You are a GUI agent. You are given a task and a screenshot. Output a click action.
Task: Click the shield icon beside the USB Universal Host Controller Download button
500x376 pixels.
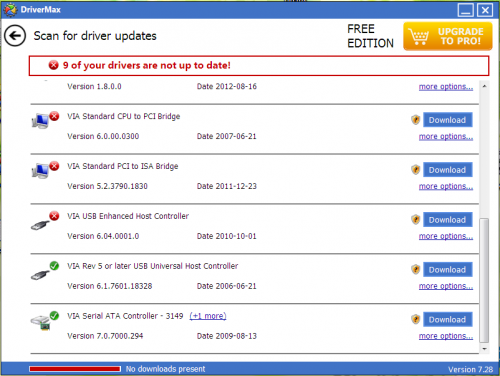[x=415, y=269]
